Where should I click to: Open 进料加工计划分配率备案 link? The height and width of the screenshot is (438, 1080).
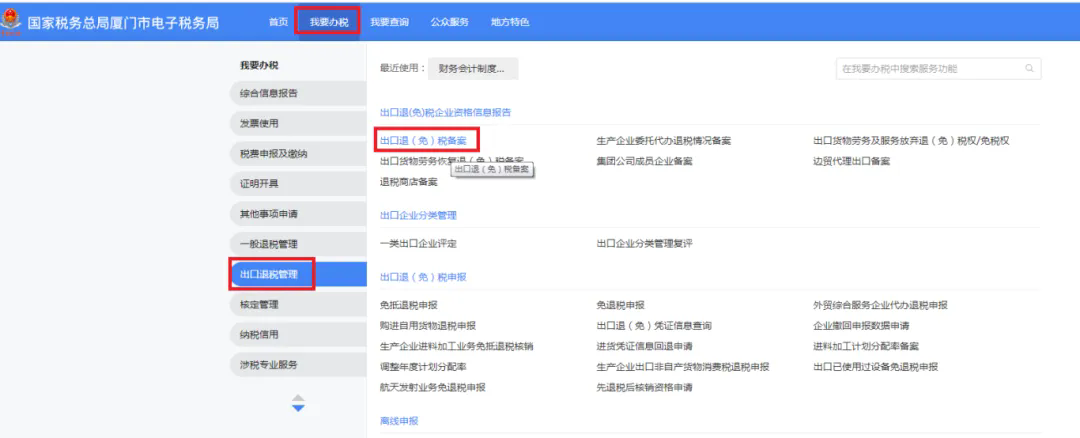click(866, 346)
